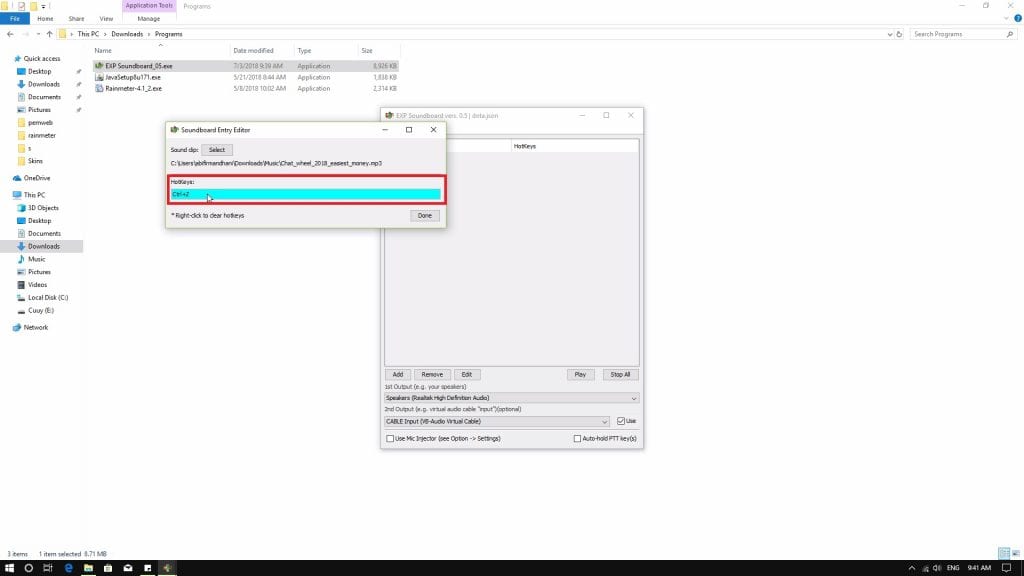Open Desktop under Quick access

[x=39, y=71]
